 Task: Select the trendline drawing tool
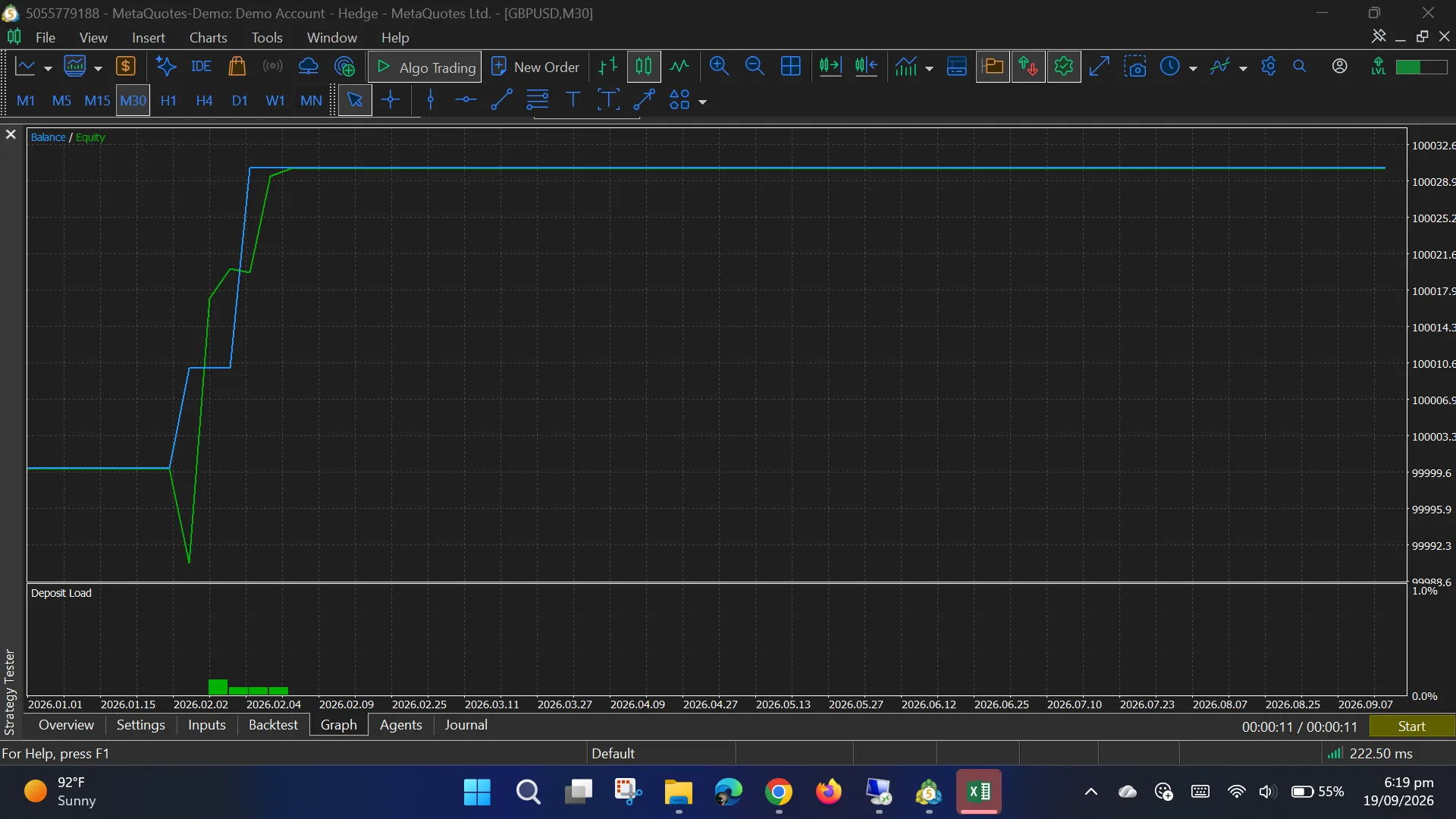[501, 100]
